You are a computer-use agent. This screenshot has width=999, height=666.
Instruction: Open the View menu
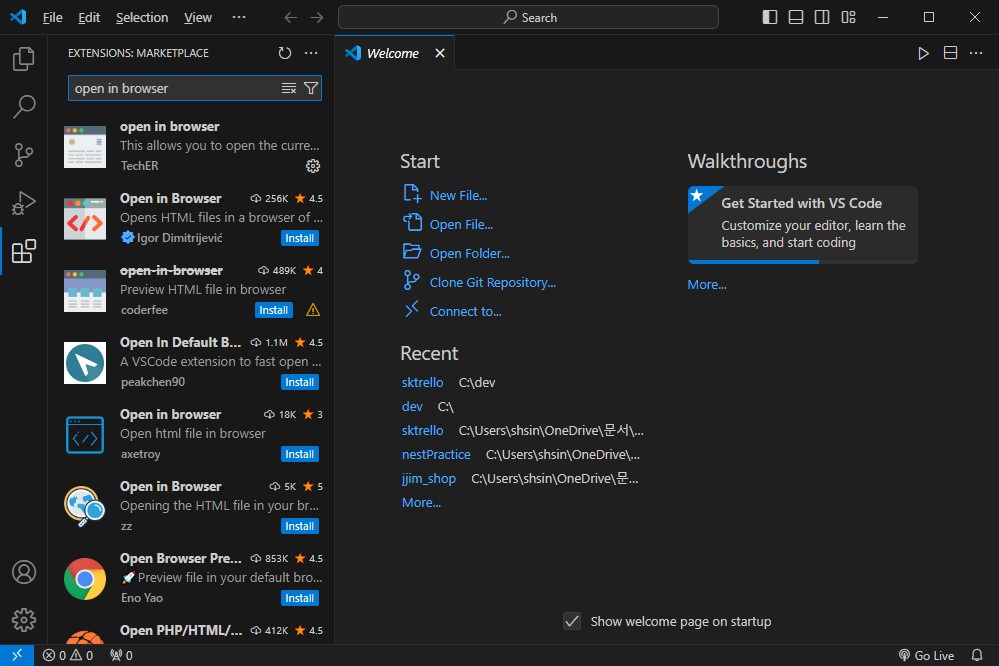coord(198,17)
